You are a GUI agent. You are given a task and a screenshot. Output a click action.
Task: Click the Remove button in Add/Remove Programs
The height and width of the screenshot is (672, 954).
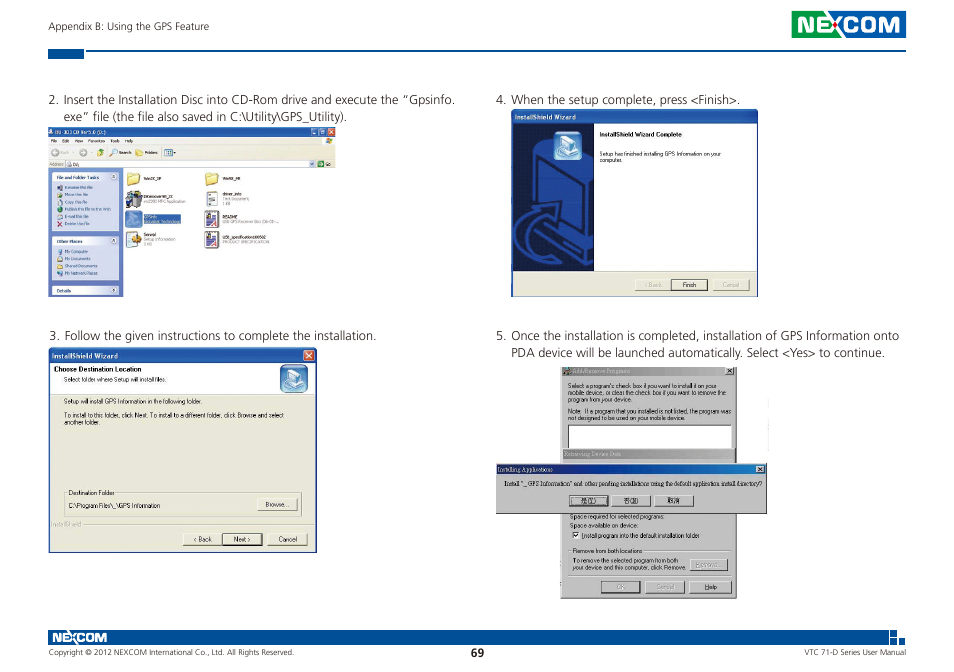708,565
